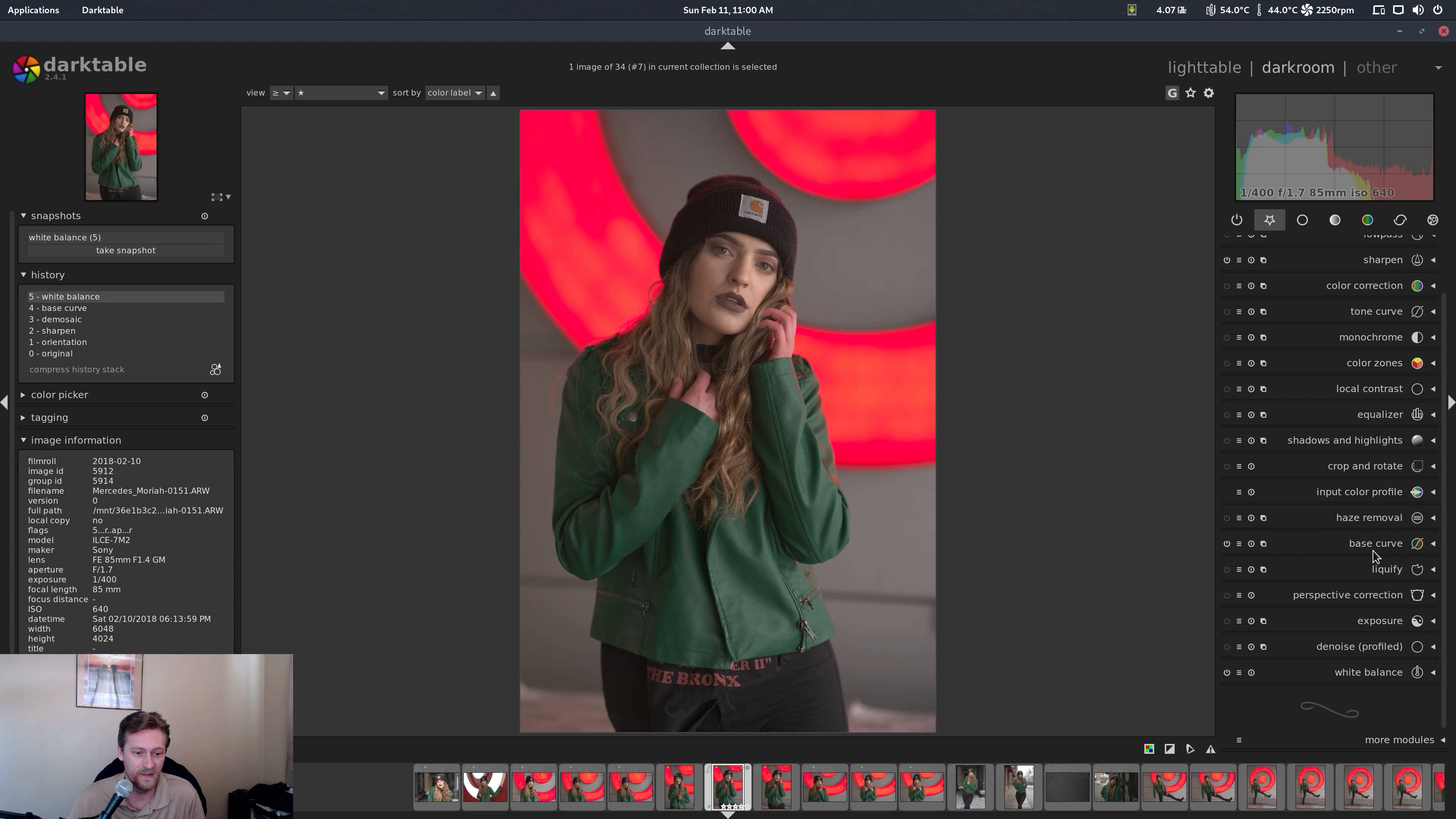Click compress history stack

pyautogui.click(x=77, y=370)
